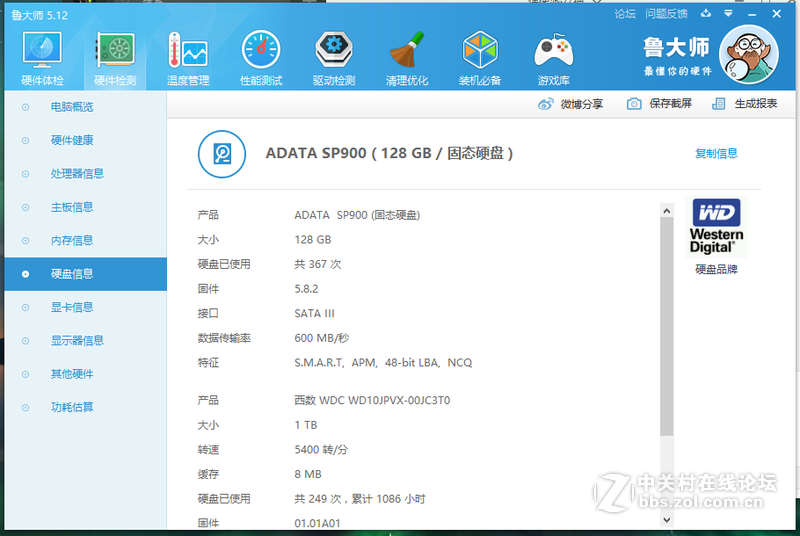Launch 性能测试 performance test icon
The image size is (800, 536).
click(x=261, y=49)
